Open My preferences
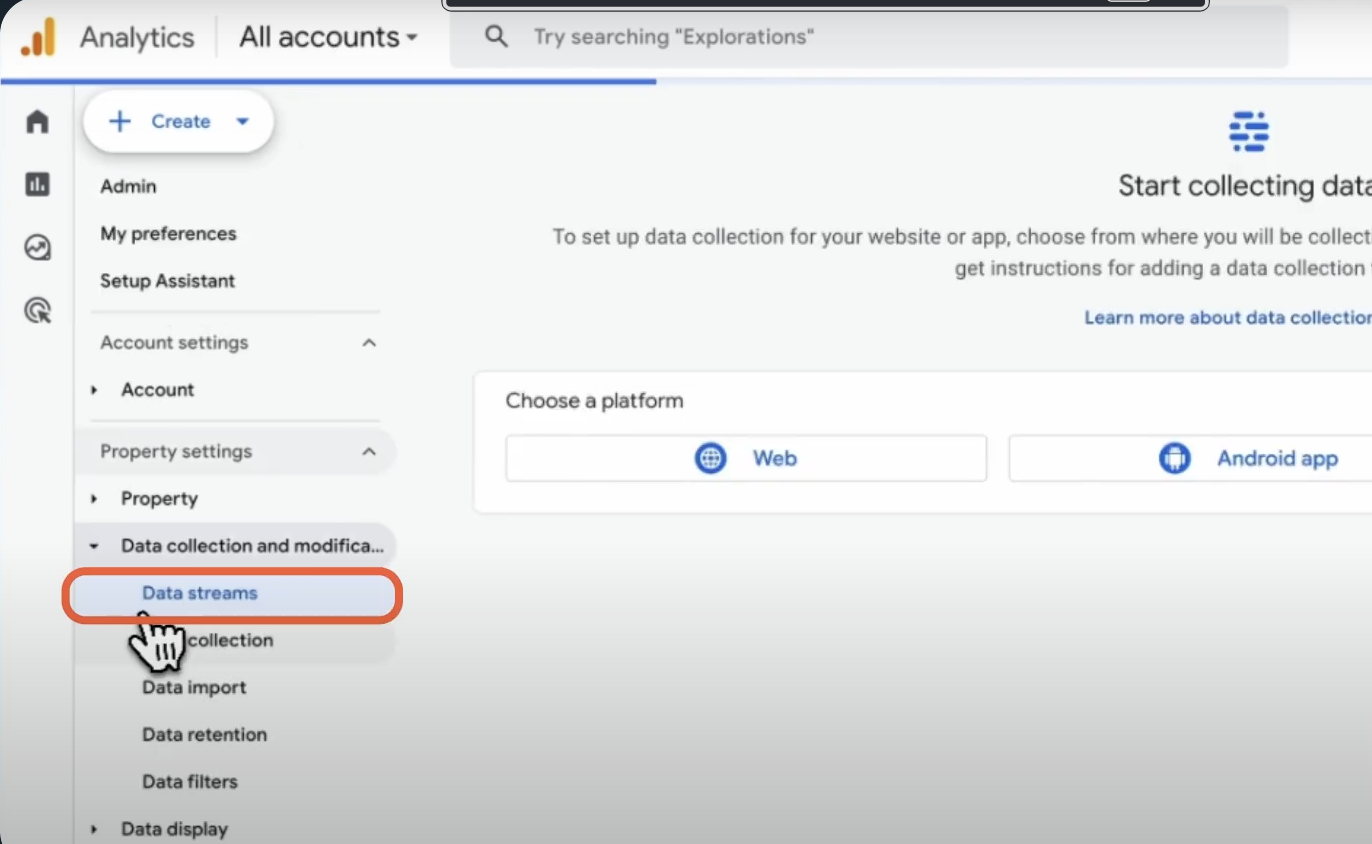This screenshot has width=1372, height=844. click(168, 233)
